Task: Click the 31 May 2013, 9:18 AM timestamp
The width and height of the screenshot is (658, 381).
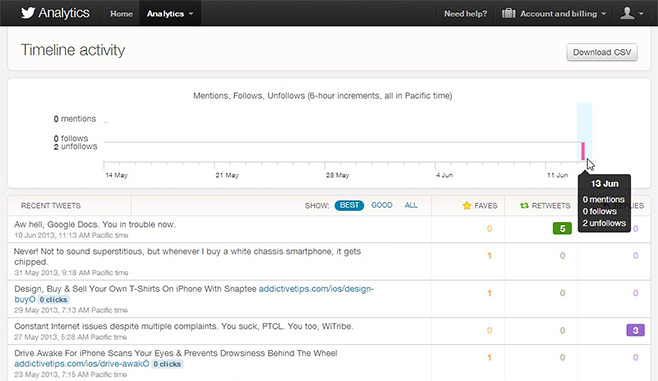Action: (x=71, y=273)
